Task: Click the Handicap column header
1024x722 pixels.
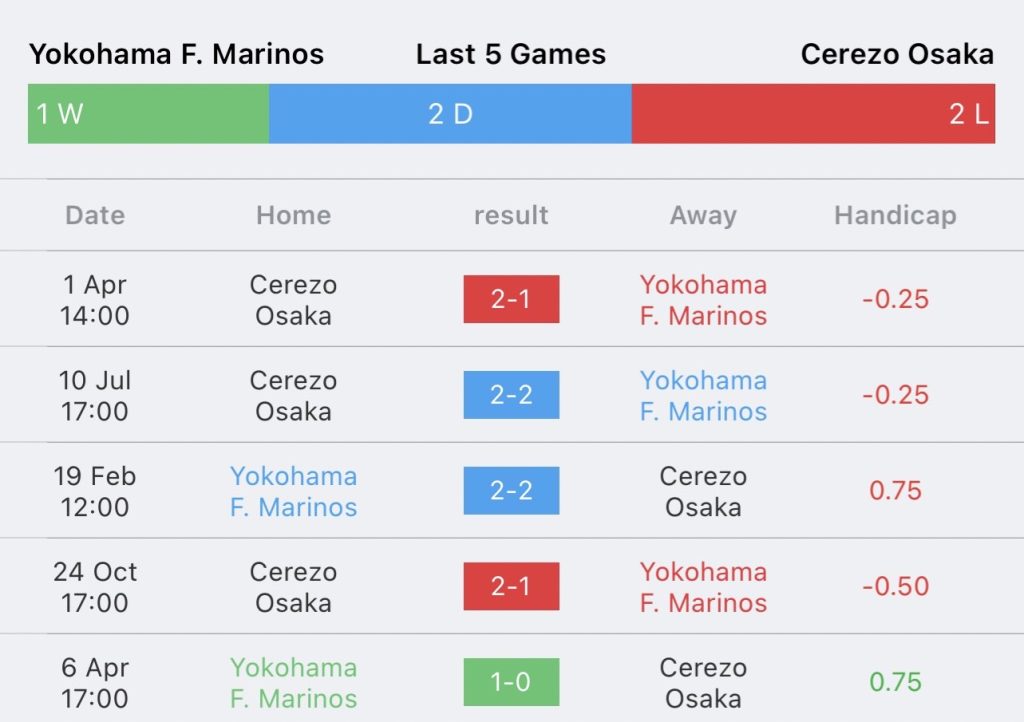Action: pyautogui.click(x=895, y=215)
